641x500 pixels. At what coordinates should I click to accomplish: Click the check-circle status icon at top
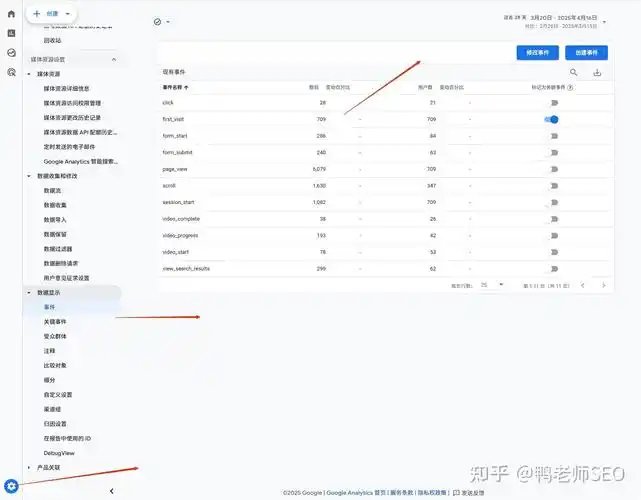pos(157,22)
